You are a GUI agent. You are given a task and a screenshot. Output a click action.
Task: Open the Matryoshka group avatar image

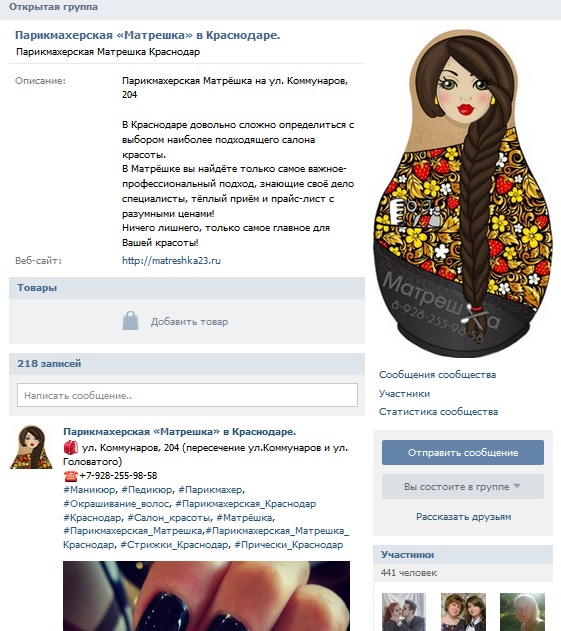[463, 193]
